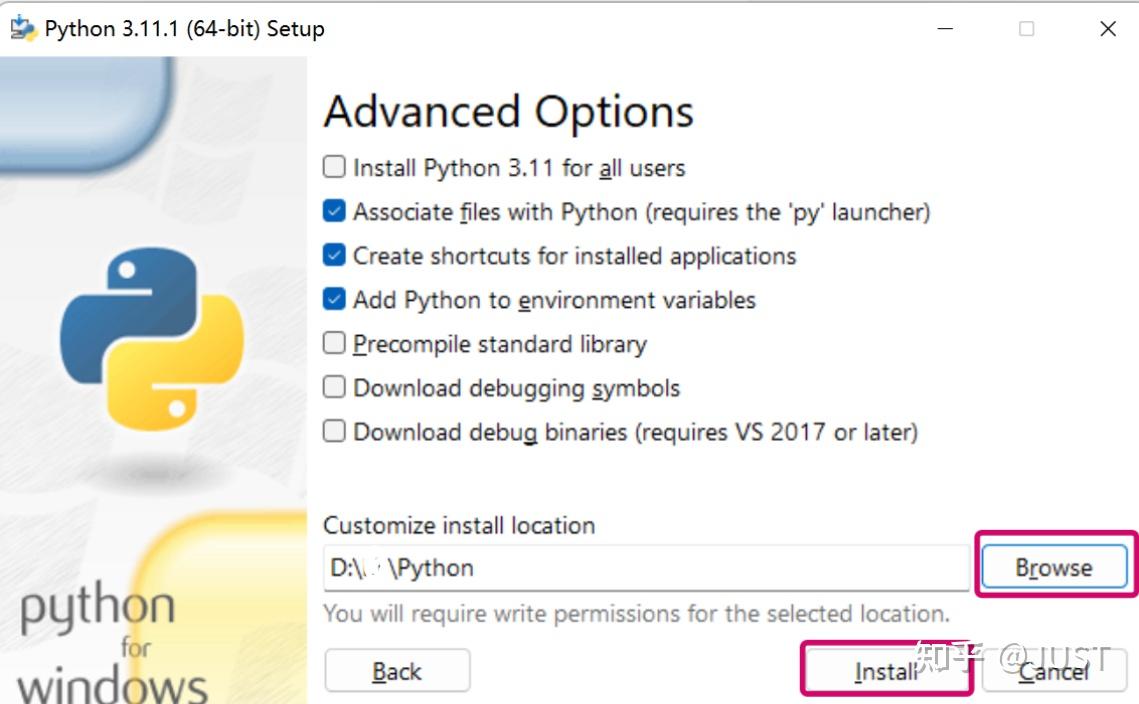1139x704 pixels.
Task: Uncheck Add Python to environment variables
Action: [x=334, y=299]
